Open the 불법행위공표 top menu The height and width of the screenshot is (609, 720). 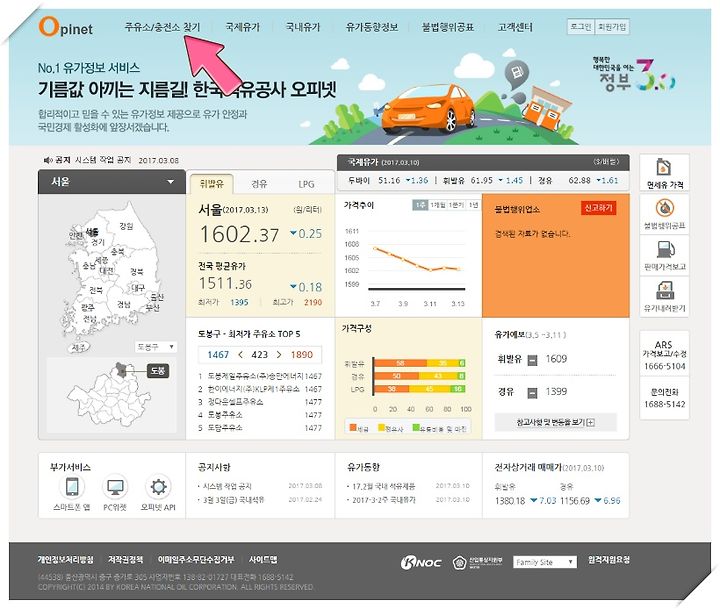click(448, 27)
